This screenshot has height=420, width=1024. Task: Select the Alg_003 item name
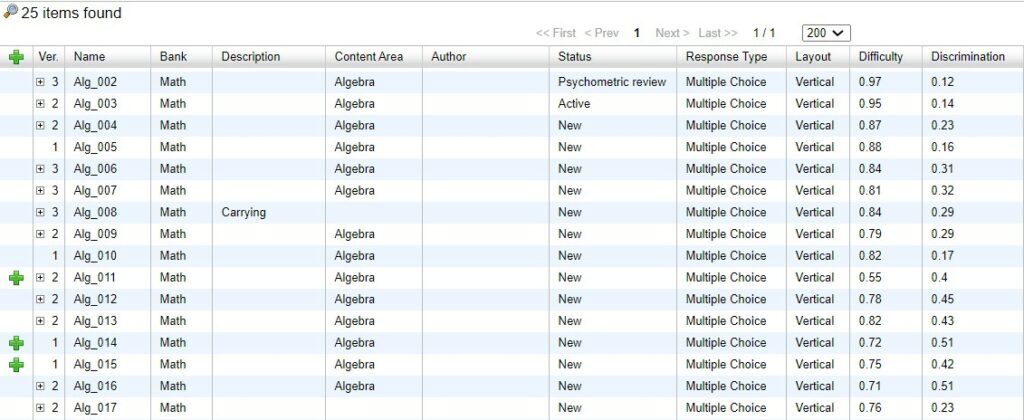click(x=95, y=104)
